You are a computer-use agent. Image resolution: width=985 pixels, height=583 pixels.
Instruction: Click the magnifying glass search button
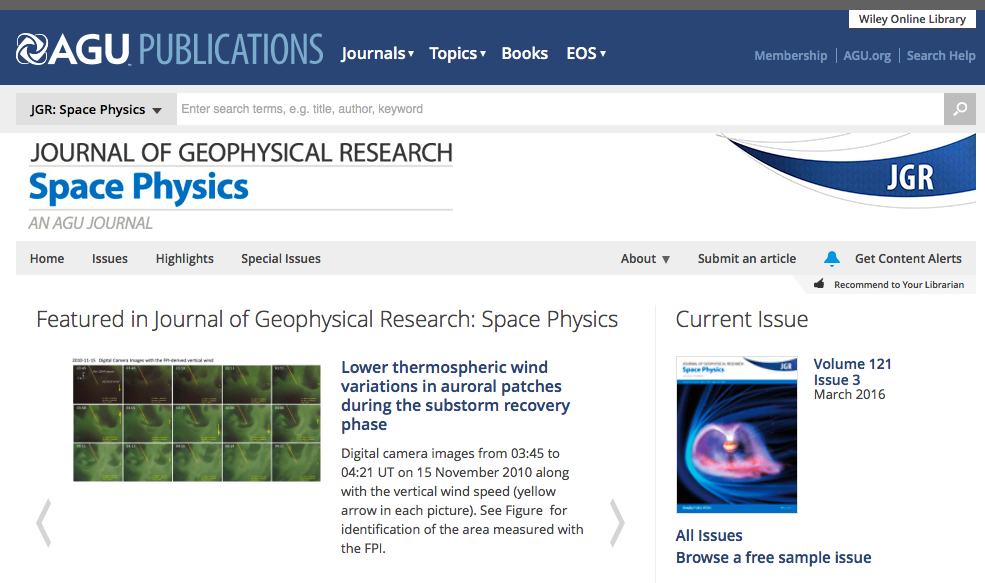point(959,109)
